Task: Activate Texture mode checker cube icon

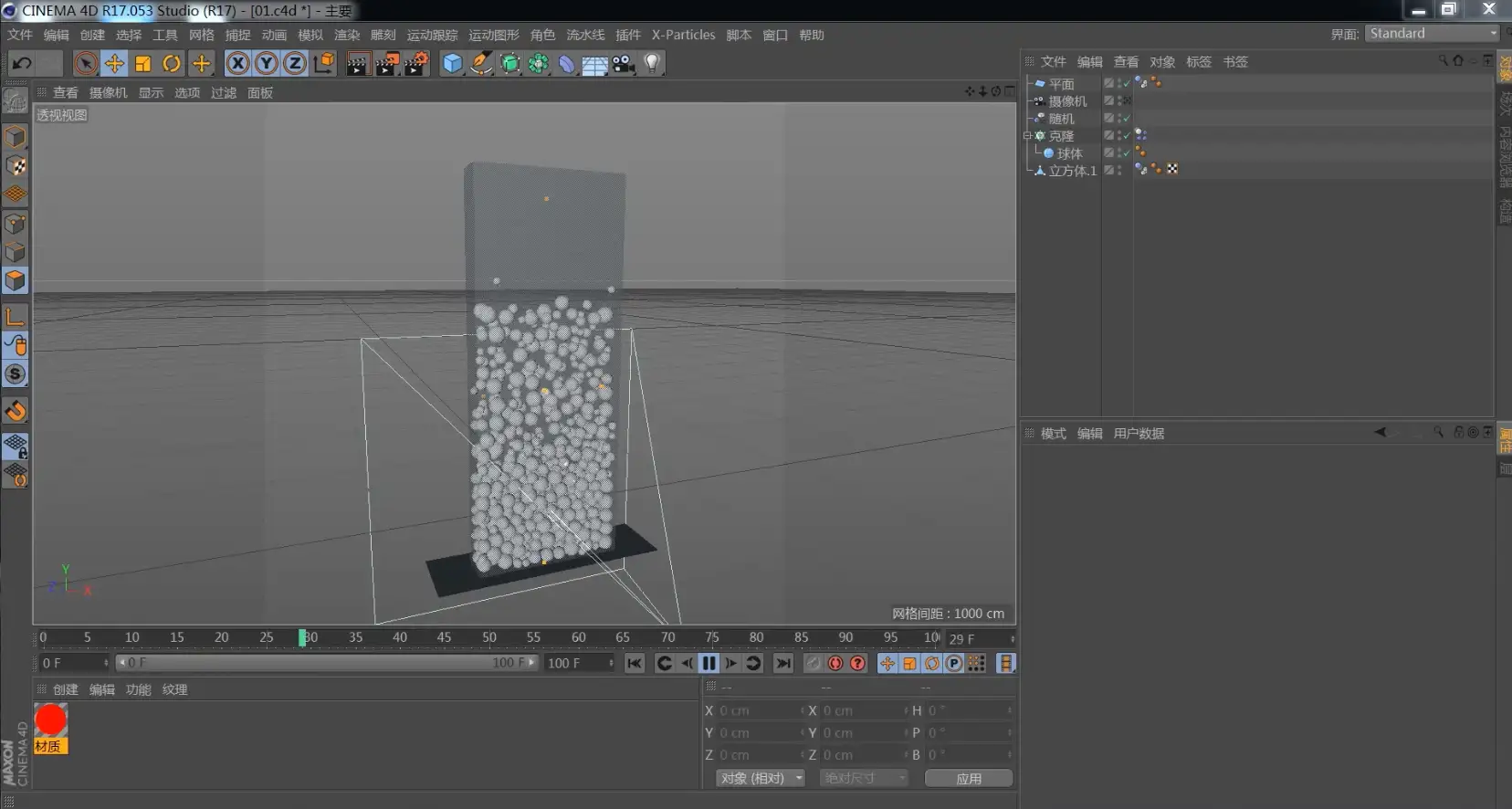Action: click(16, 166)
